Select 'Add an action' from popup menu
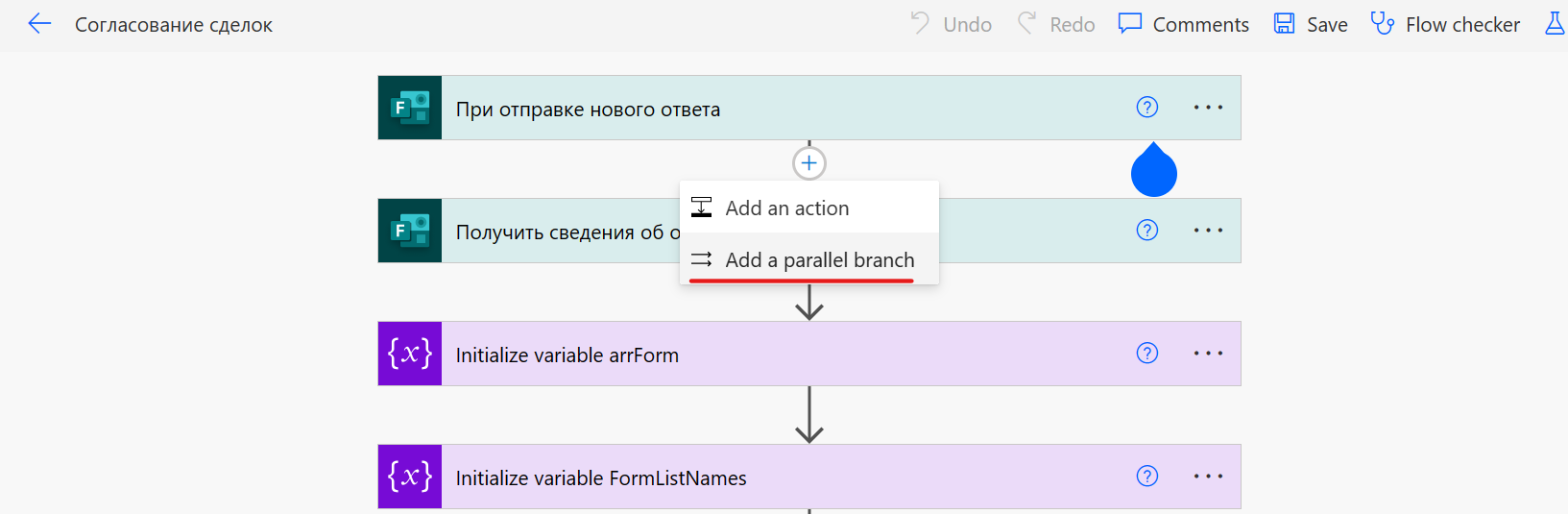The image size is (1568, 514). click(786, 208)
